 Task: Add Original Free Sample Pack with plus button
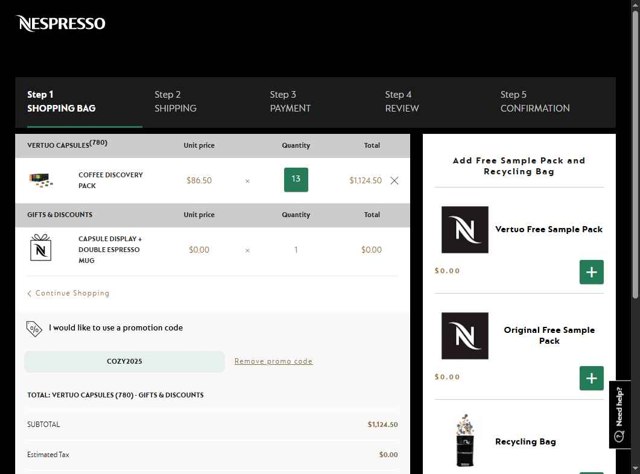pyautogui.click(x=591, y=378)
